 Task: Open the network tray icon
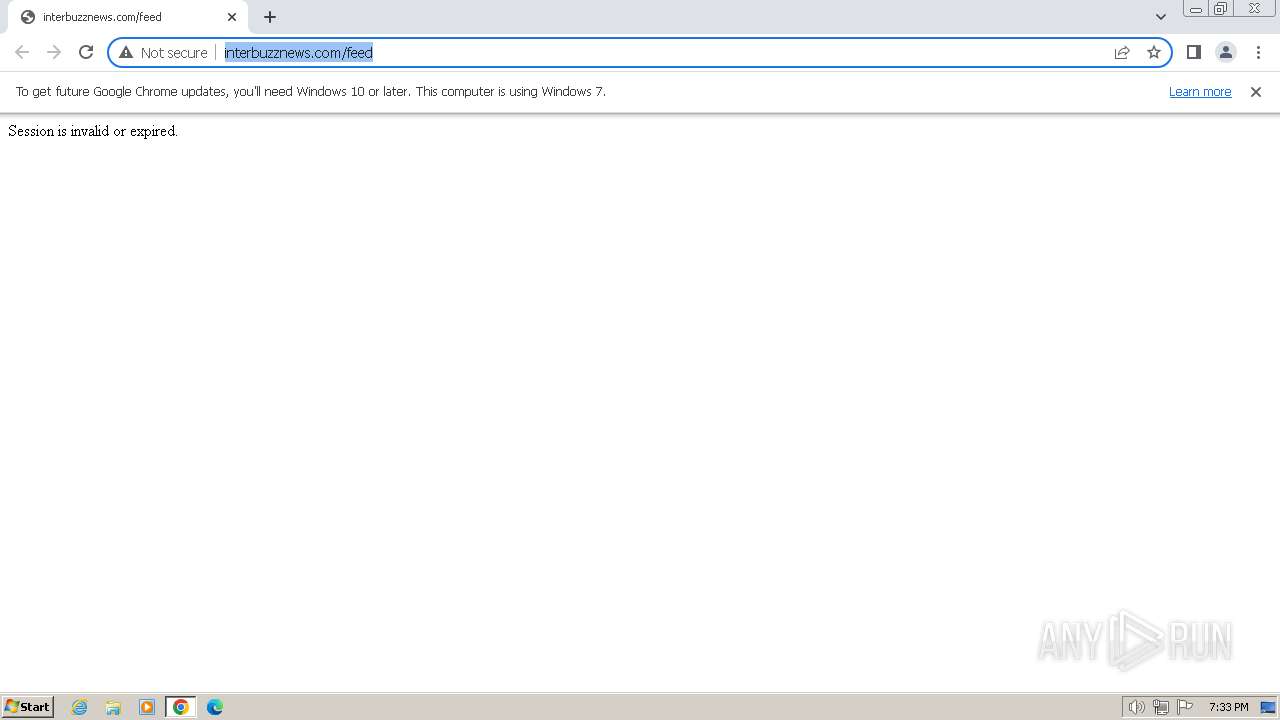click(1161, 707)
